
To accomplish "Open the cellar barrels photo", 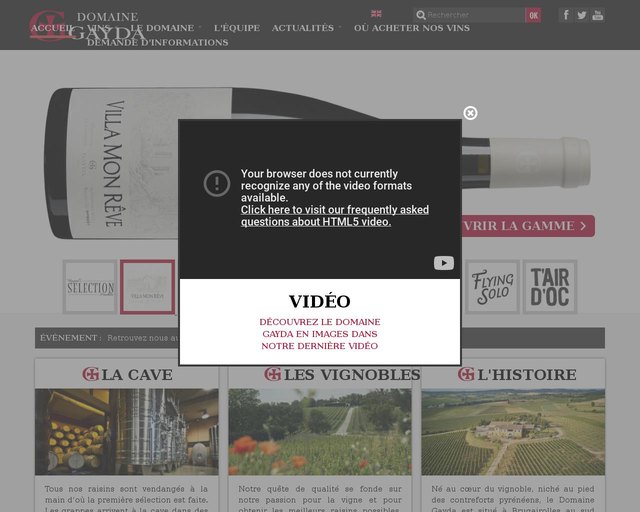I will click(x=127, y=432).
